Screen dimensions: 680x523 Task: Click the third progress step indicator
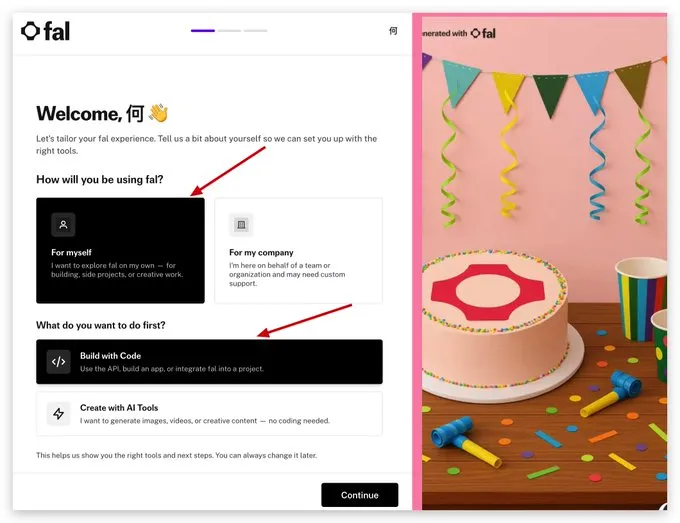click(x=255, y=31)
